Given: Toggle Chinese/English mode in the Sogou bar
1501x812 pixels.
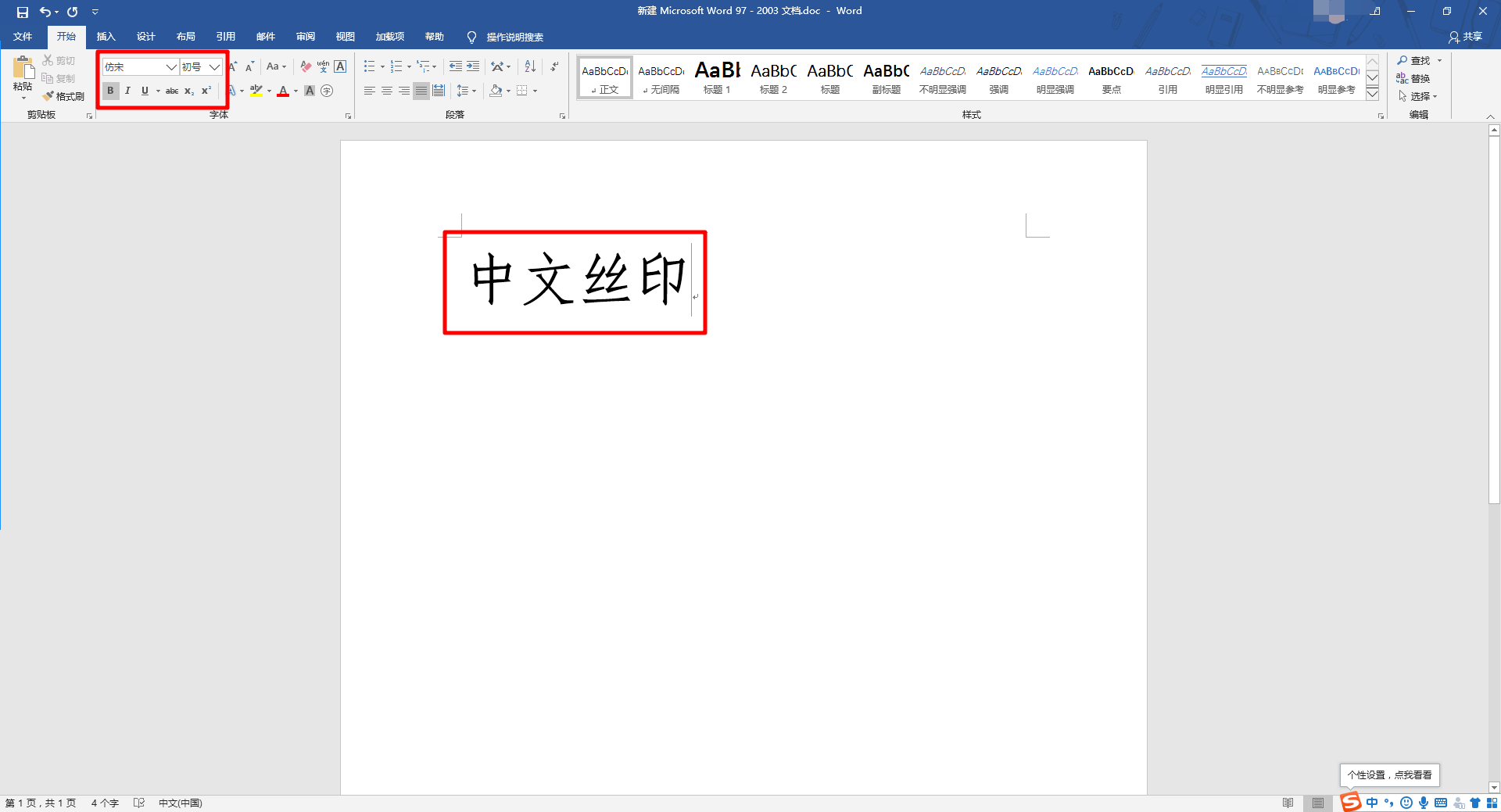Looking at the screenshot, I should pyautogui.click(x=1372, y=803).
